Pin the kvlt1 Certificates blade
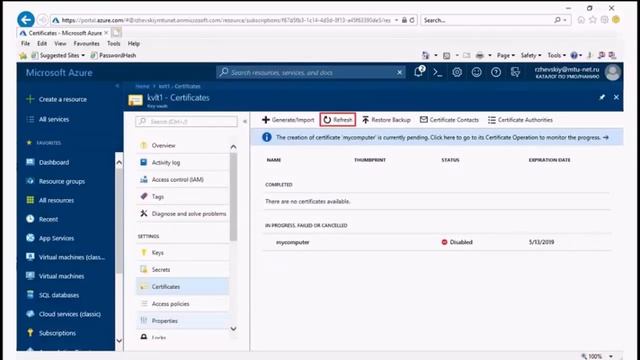640x360 pixels. [x=602, y=97]
